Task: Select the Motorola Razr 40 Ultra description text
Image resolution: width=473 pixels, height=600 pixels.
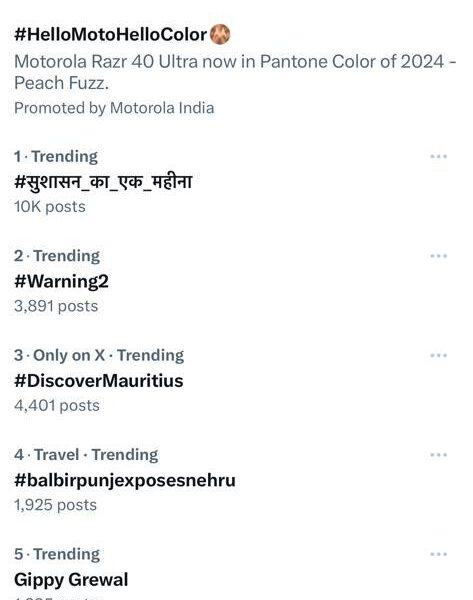Action: pos(235,72)
